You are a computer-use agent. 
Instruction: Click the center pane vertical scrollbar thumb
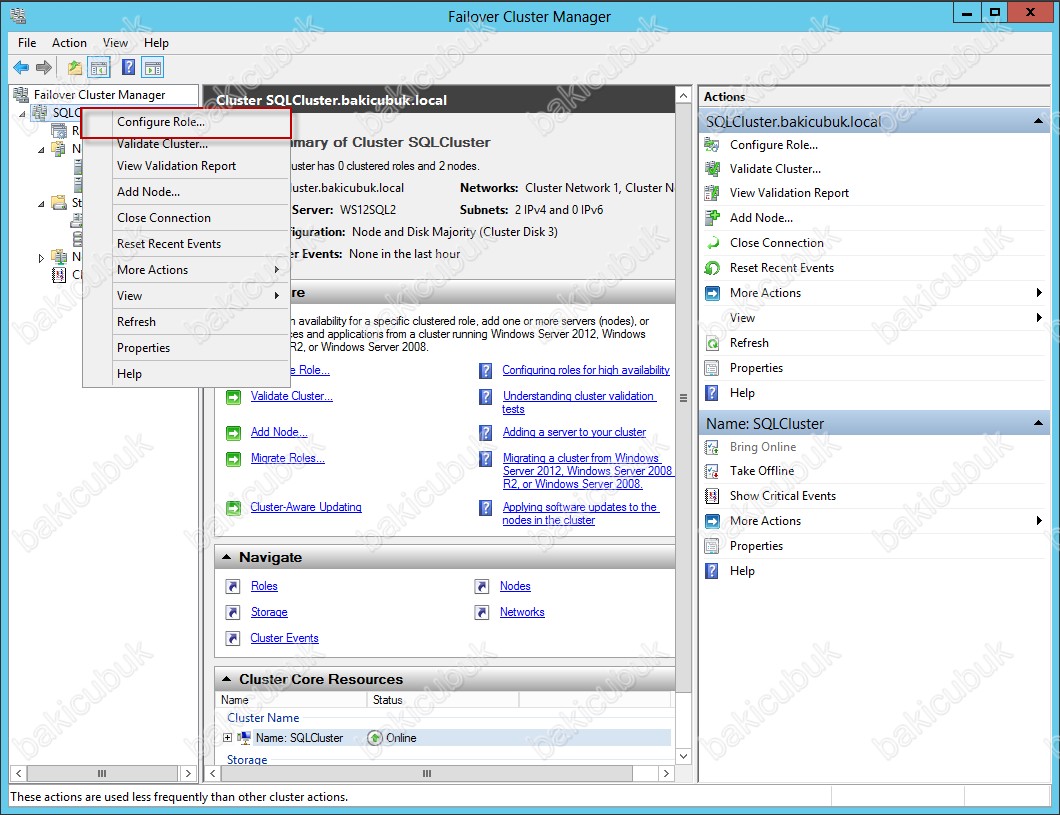point(683,399)
